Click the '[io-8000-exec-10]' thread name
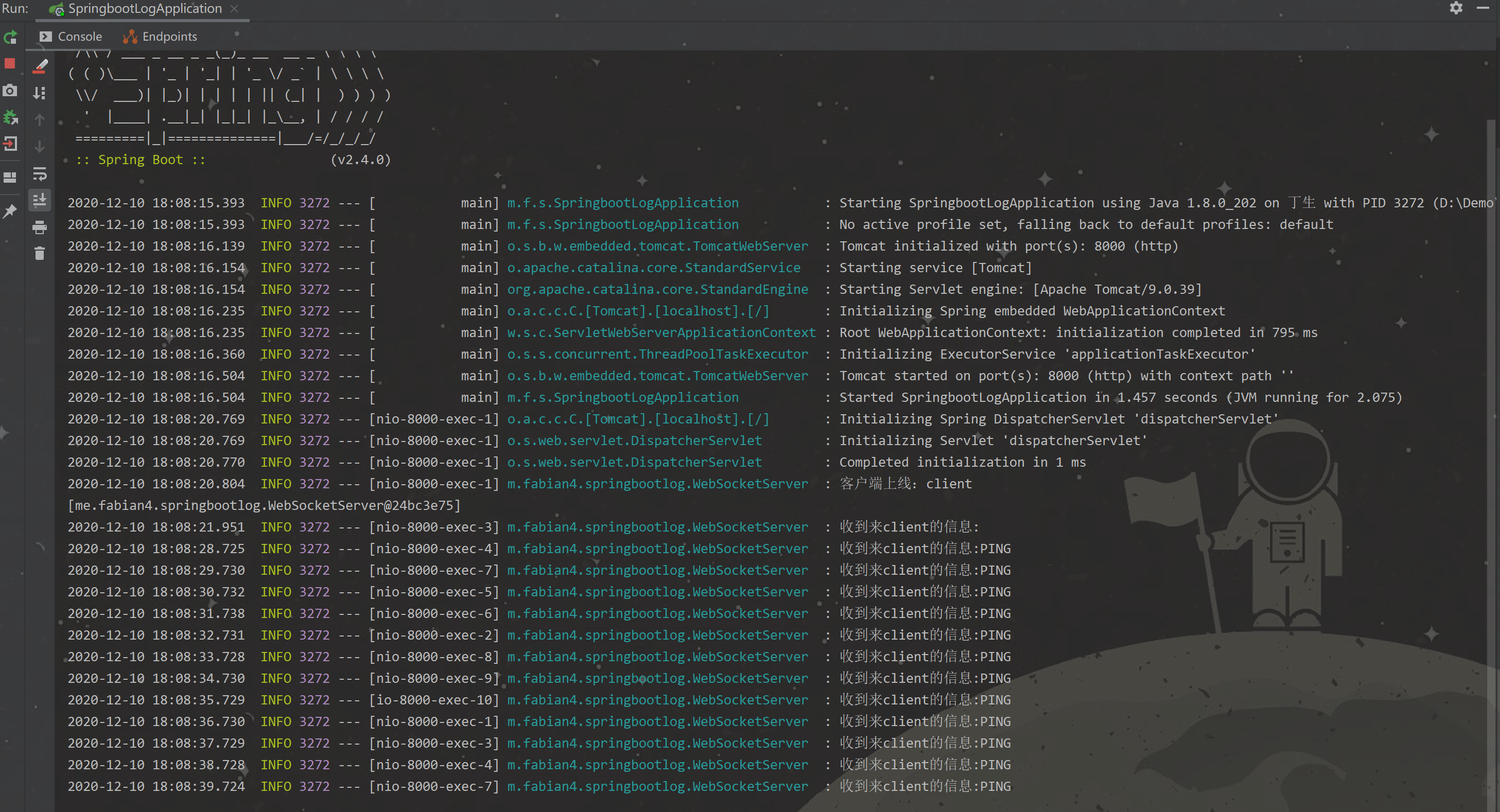The height and width of the screenshot is (812, 1500). click(x=434, y=700)
